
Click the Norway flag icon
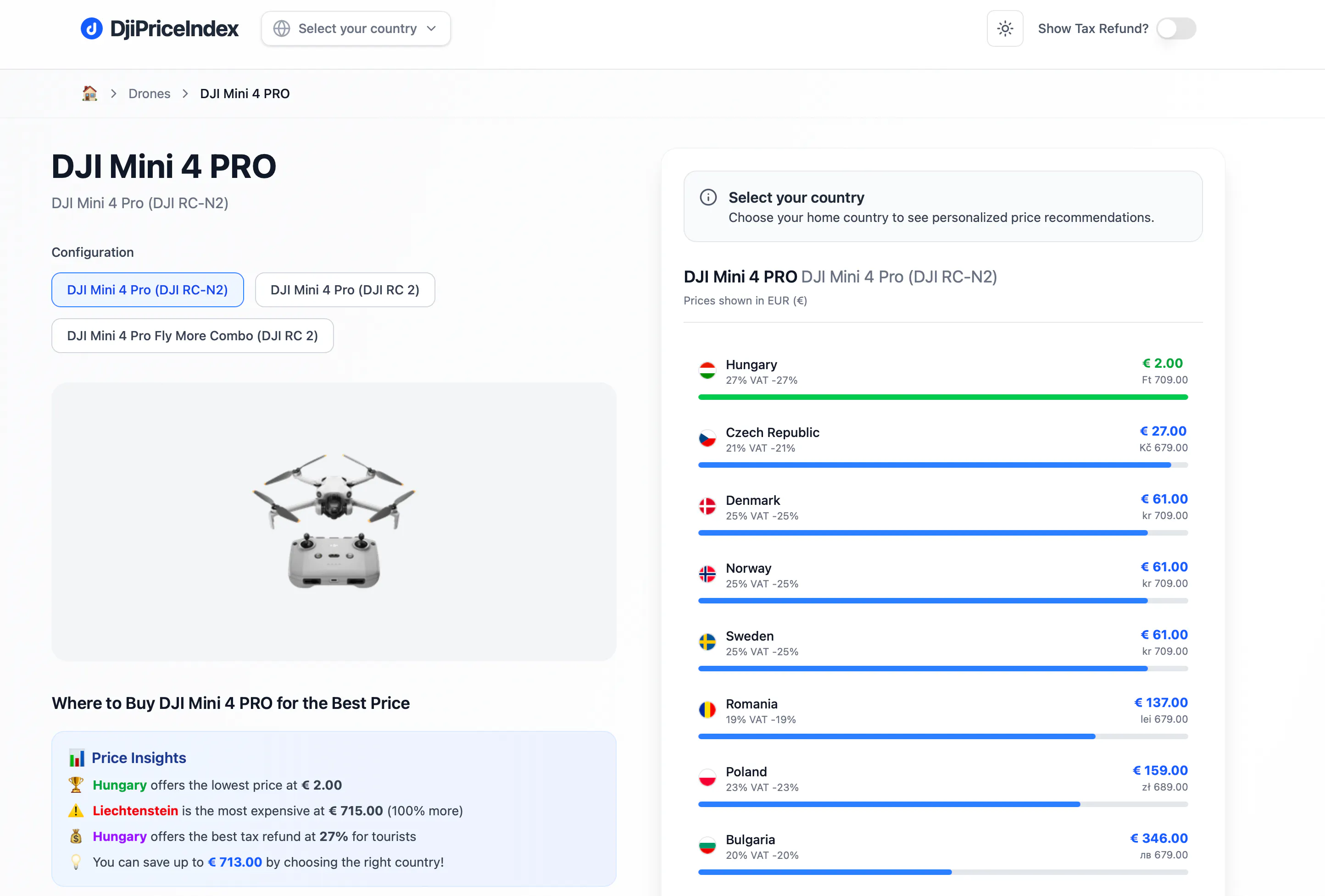707,575
